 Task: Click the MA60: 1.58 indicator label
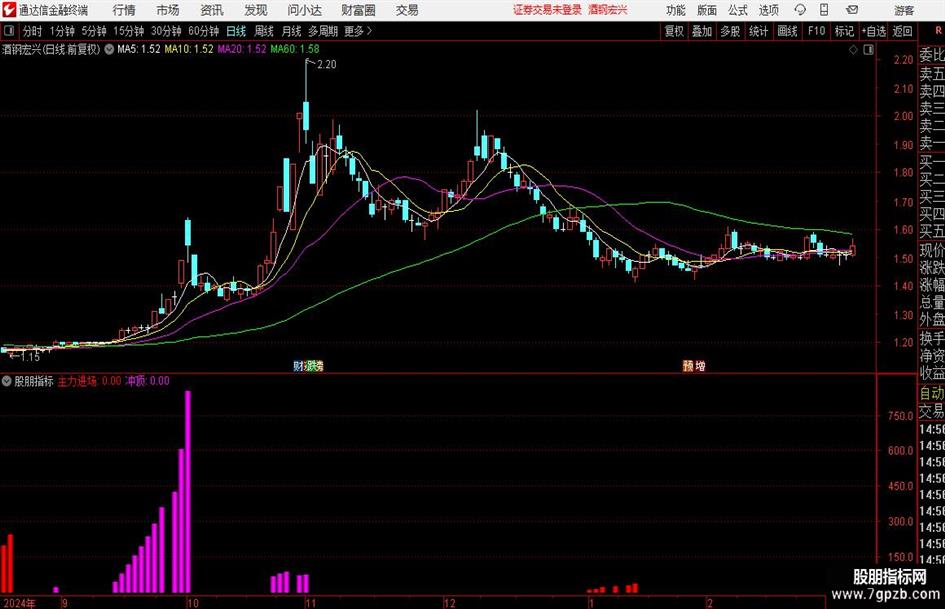[295, 49]
